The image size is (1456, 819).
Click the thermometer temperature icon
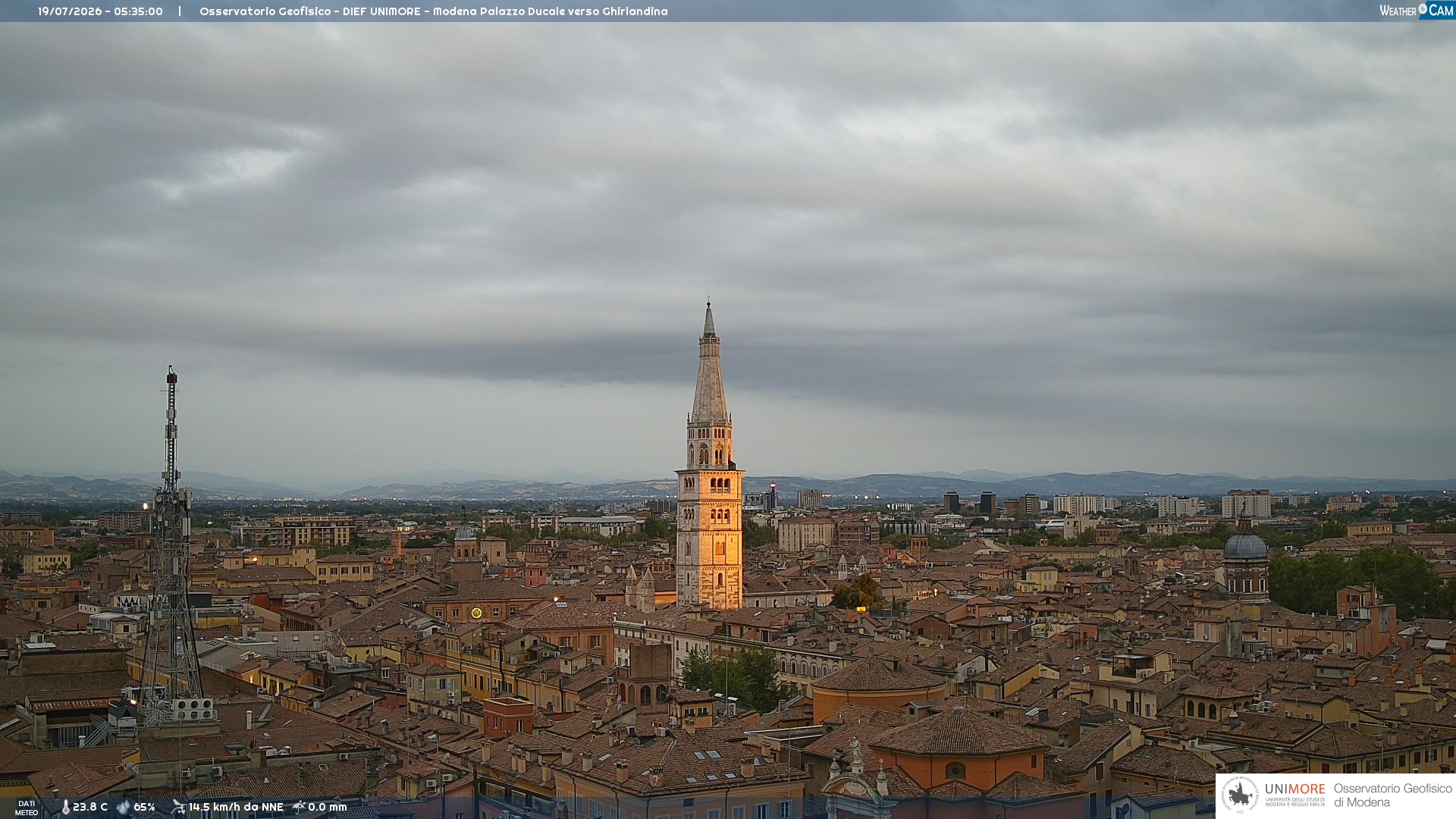(65, 807)
